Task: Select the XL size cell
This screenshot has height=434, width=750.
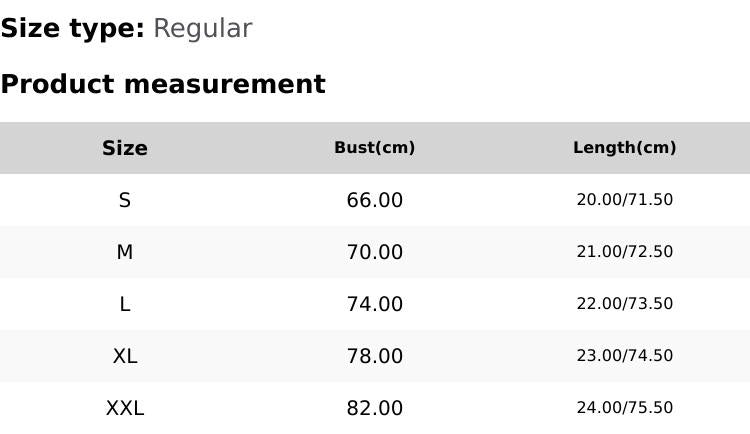Action: tap(125, 356)
